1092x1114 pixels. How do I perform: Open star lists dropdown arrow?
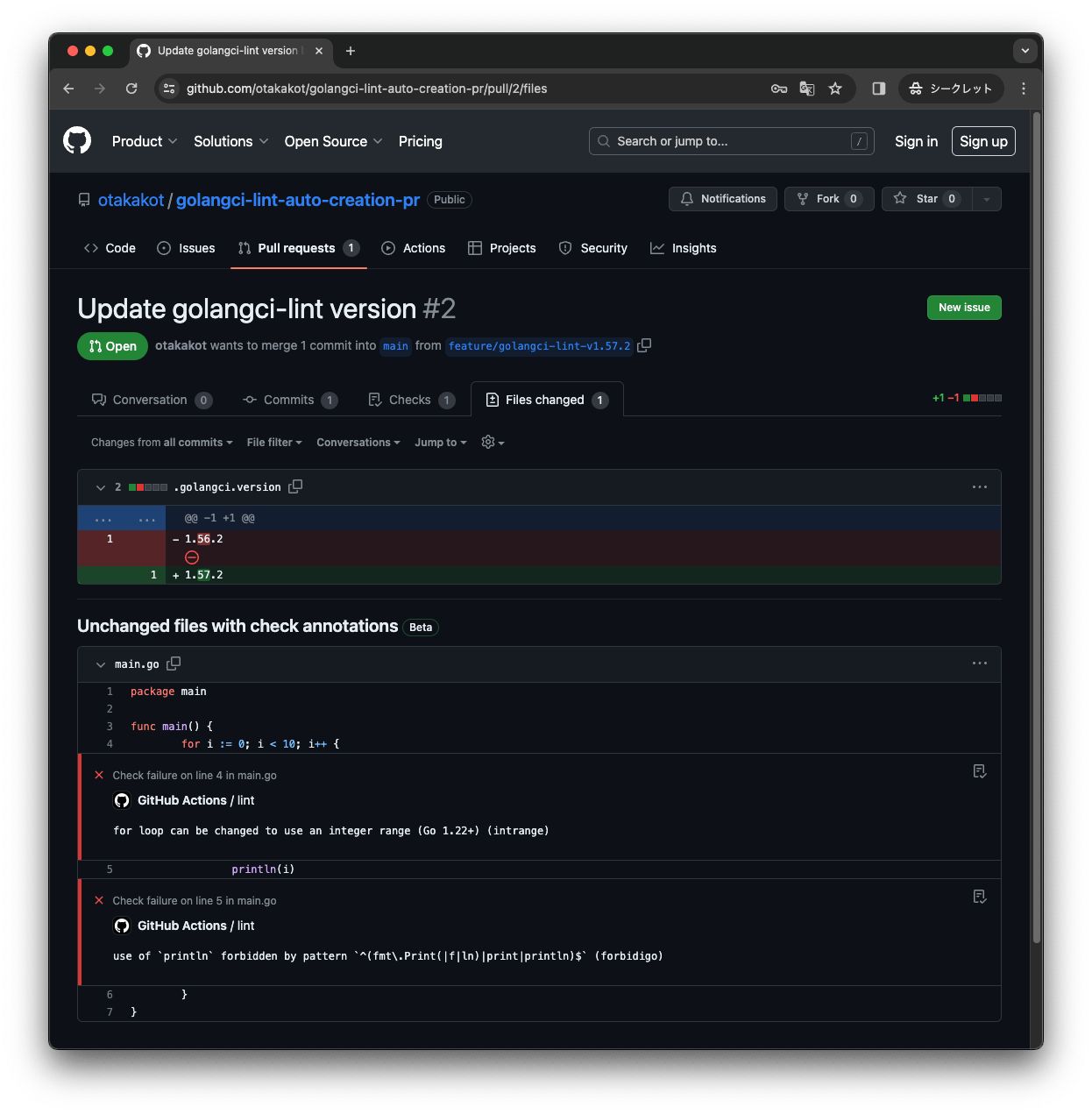click(x=987, y=199)
